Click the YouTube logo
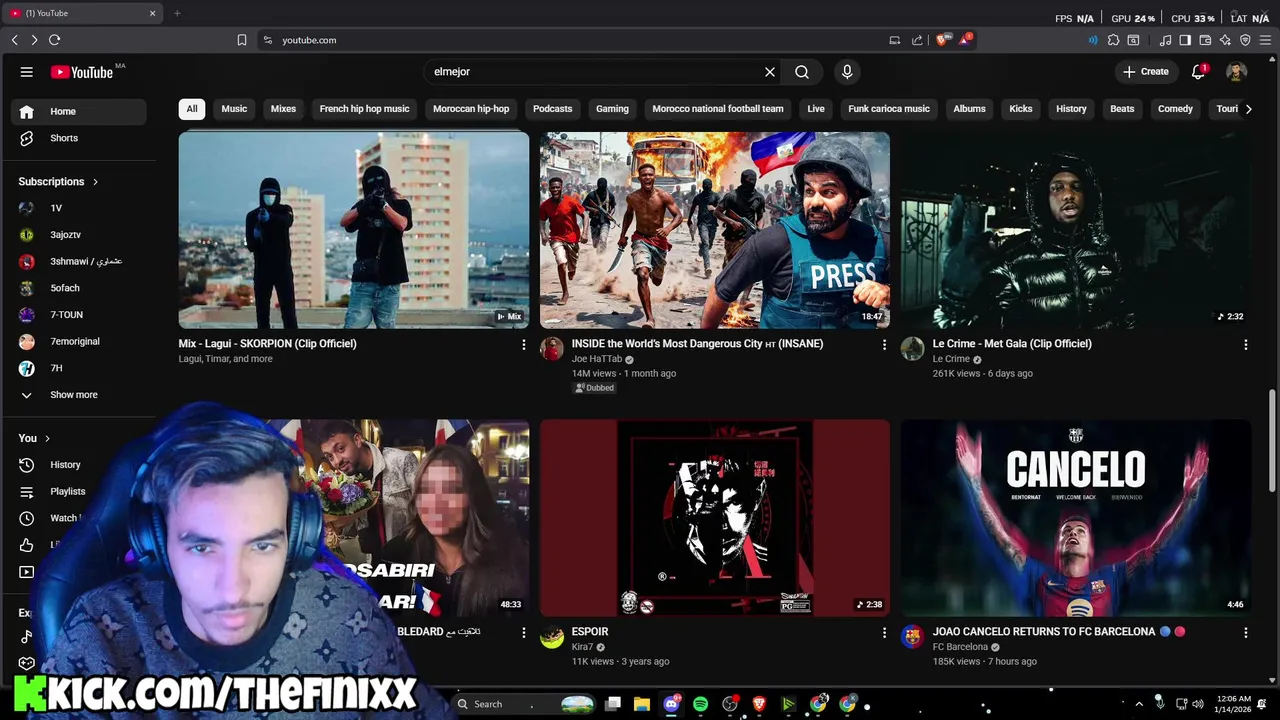Viewport: 1280px width, 720px height. (82, 72)
